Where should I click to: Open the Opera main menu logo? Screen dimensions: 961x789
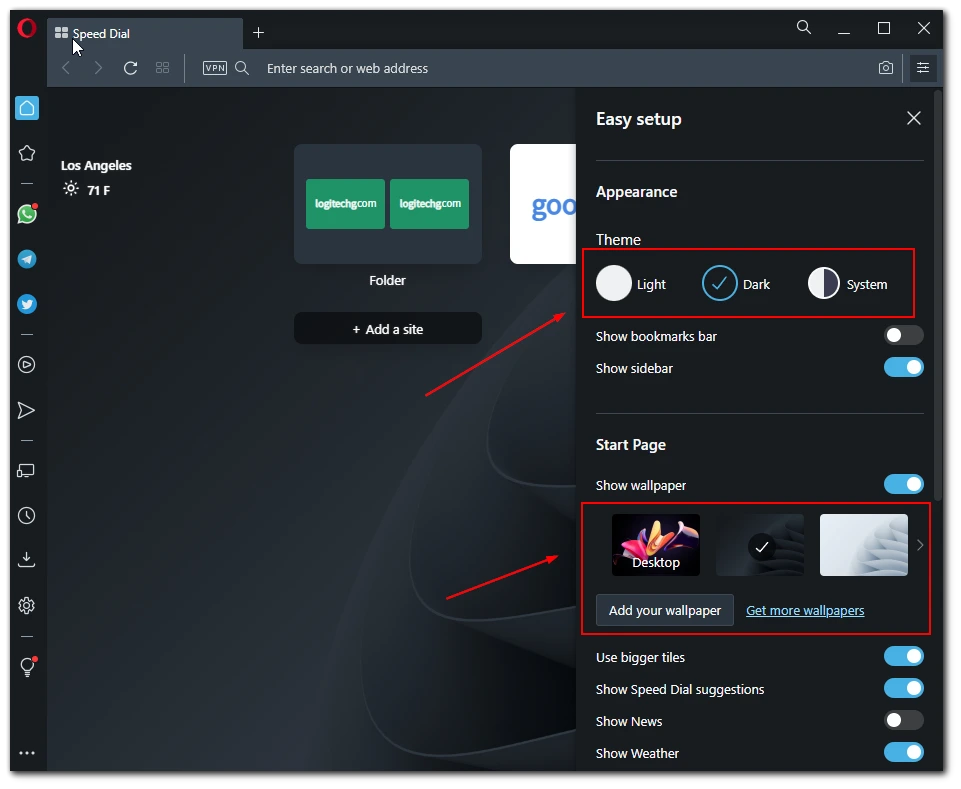tap(27, 28)
